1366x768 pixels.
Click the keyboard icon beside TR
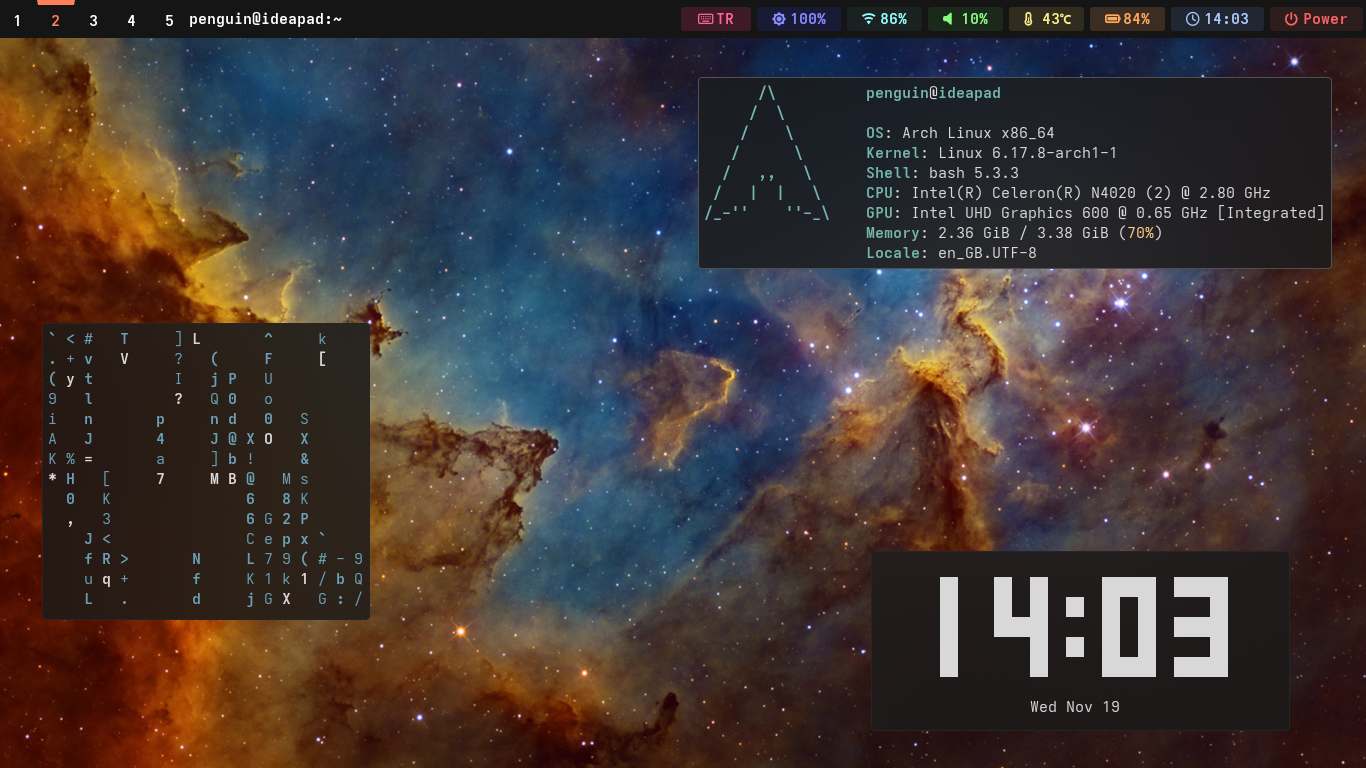click(704, 19)
